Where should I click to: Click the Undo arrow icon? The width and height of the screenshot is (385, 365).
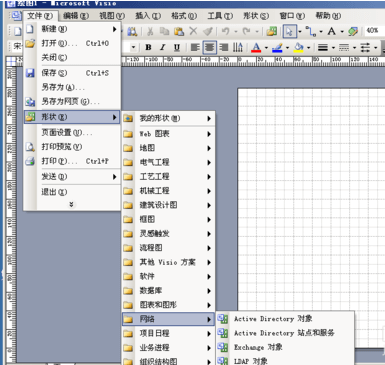pos(226,31)
